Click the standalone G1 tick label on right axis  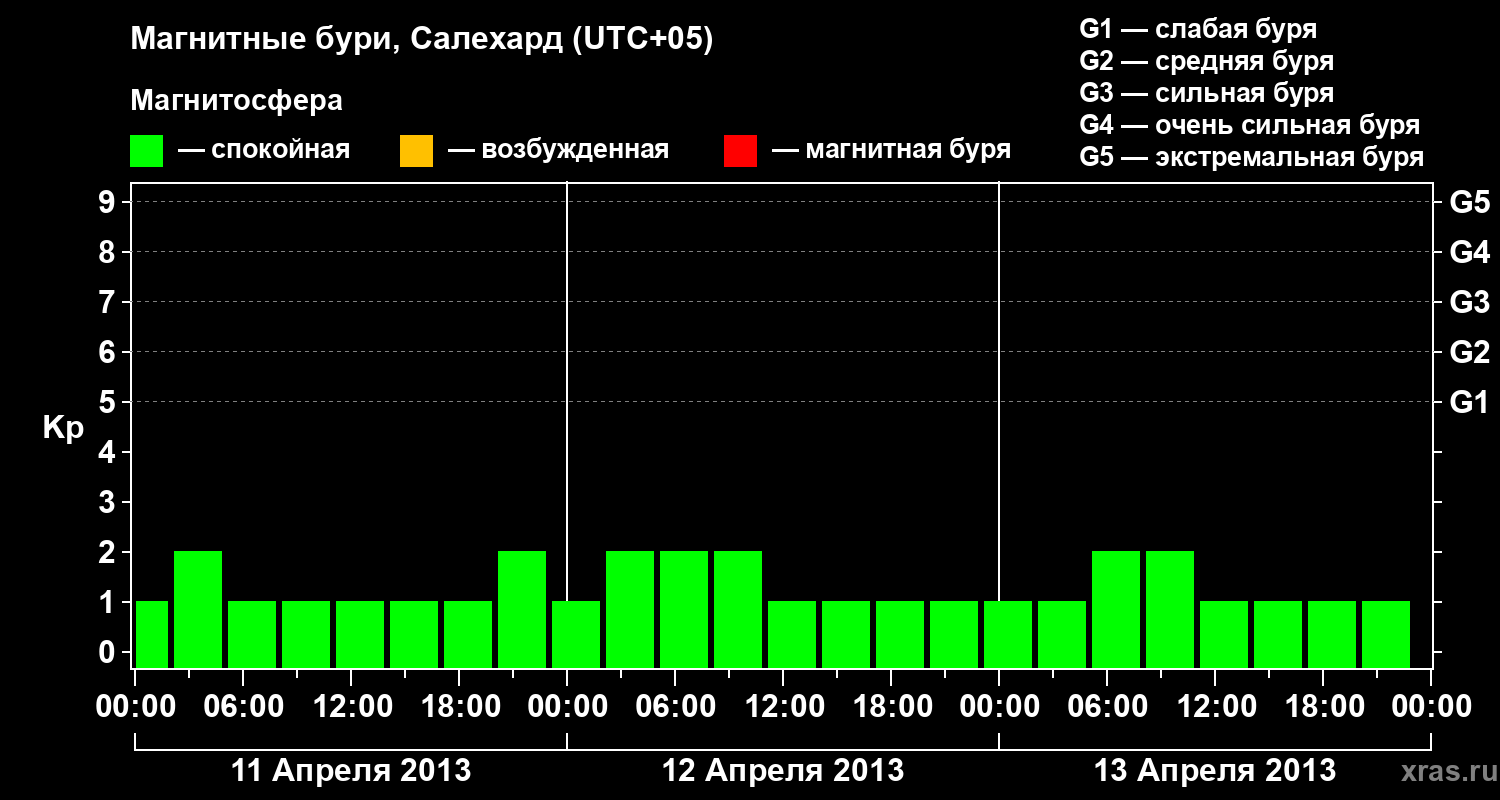click(1470, 403)
